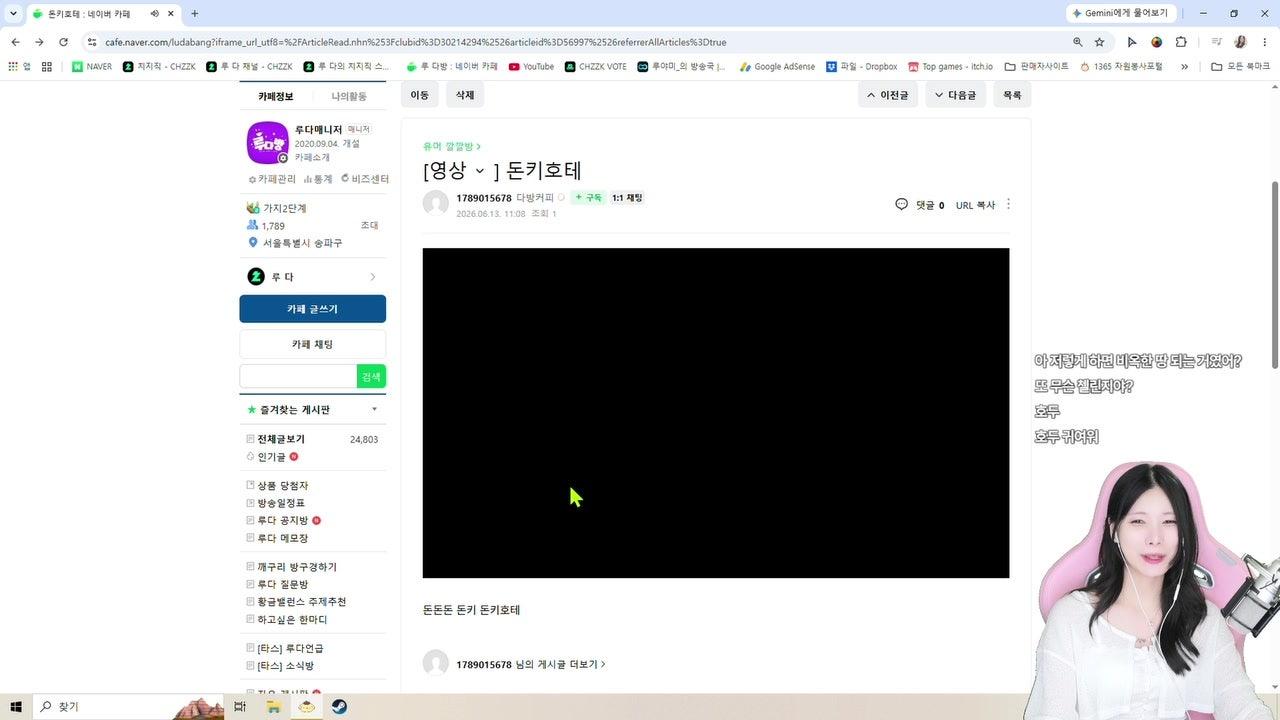Click inside the cafe search input field
Screen dimensions: 1280x720
pos(298,376)
